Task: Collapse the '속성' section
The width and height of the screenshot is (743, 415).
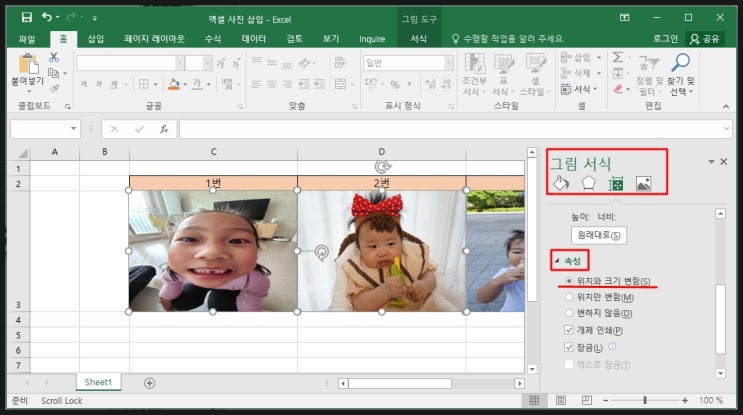Action: click(558, 260)
